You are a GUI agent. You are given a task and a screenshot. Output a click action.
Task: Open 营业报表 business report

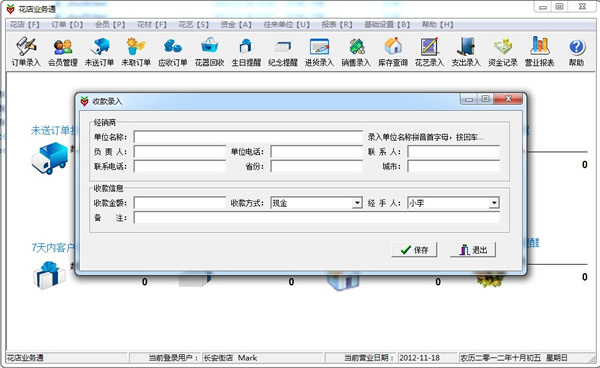pos(540,52)
